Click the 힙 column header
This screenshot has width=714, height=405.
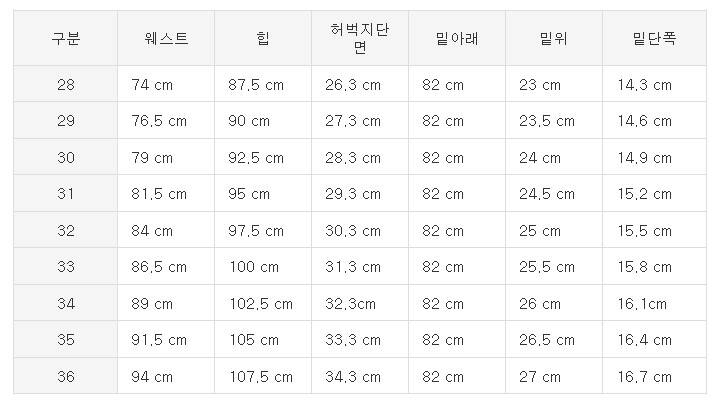262,39
